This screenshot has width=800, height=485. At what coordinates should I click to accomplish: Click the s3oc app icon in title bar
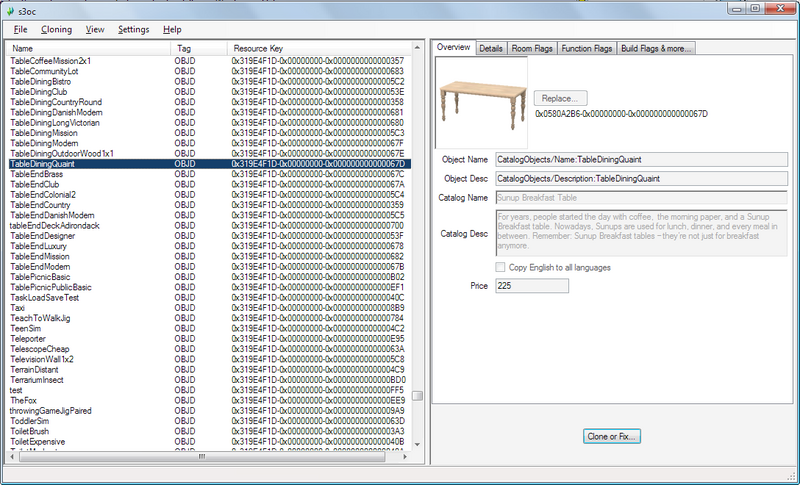tap(10, 11)
